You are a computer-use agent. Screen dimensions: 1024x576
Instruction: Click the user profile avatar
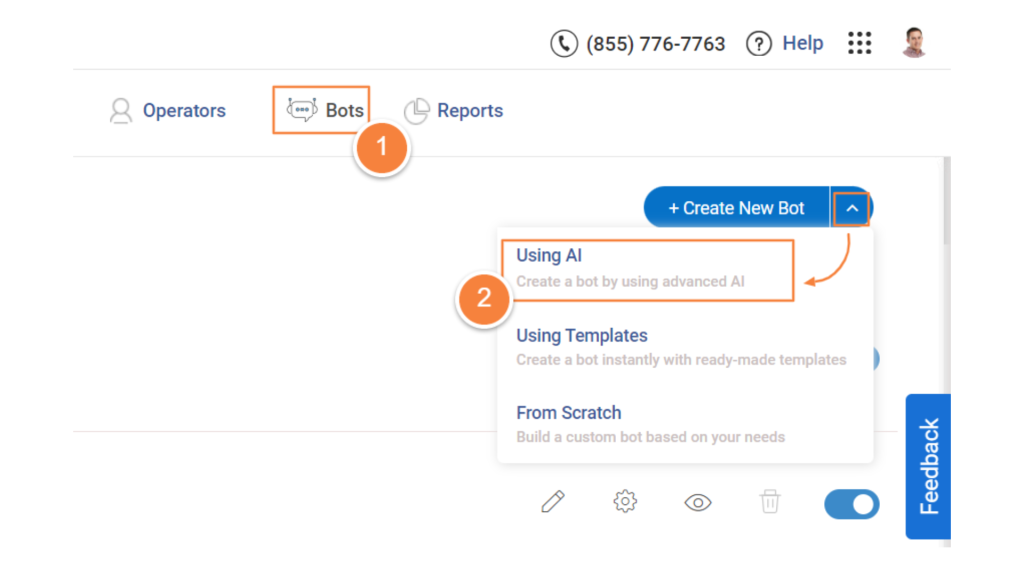(x=913, y=43)
